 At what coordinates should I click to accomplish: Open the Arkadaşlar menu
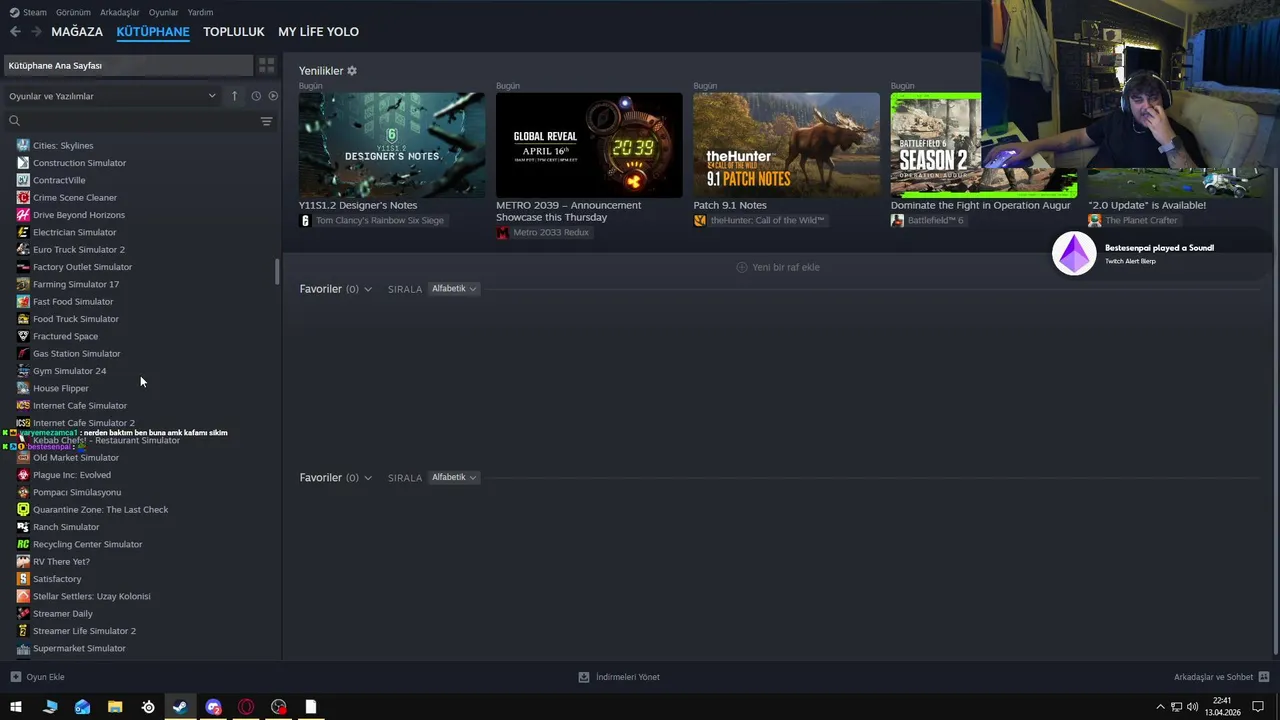pos(120,12)
